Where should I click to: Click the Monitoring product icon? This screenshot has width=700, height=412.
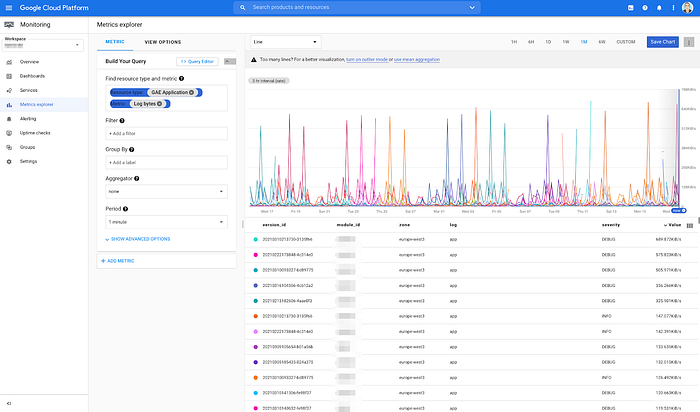9,25
